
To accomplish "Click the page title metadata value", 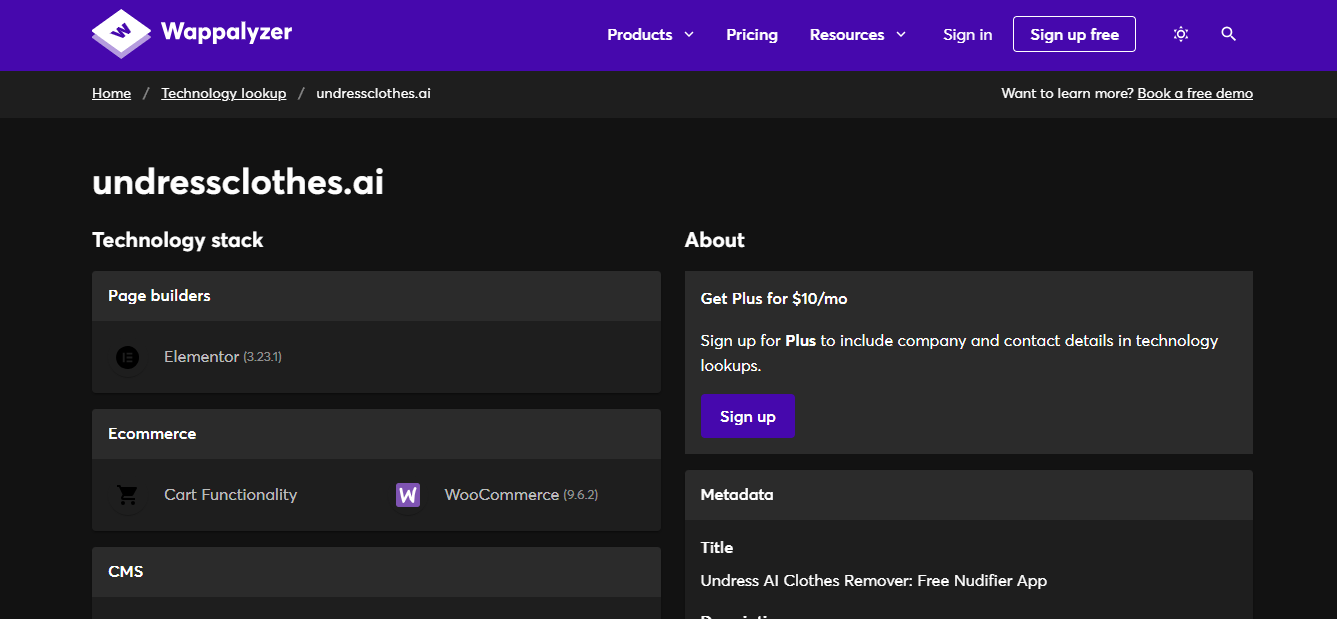I will point(874,581).
